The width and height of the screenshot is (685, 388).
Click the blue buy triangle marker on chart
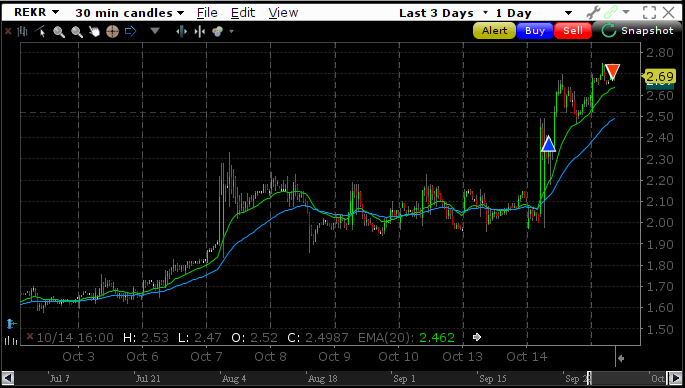tap(548, 144)
